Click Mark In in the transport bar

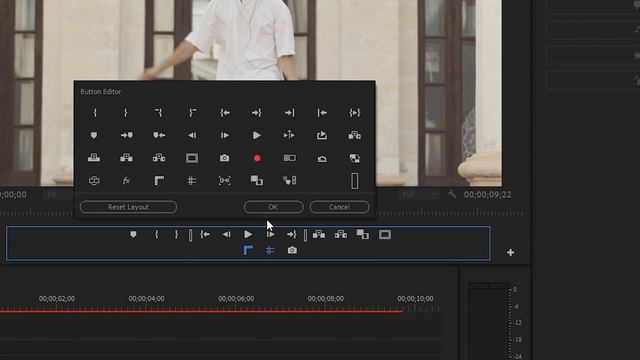point(156,234)
